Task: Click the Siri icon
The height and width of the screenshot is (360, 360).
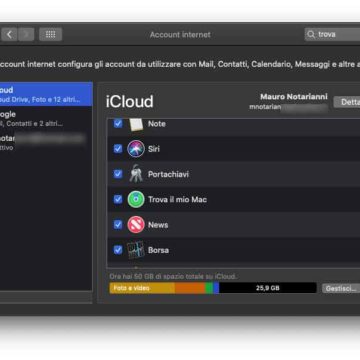Action: click(x=136, y=149)
